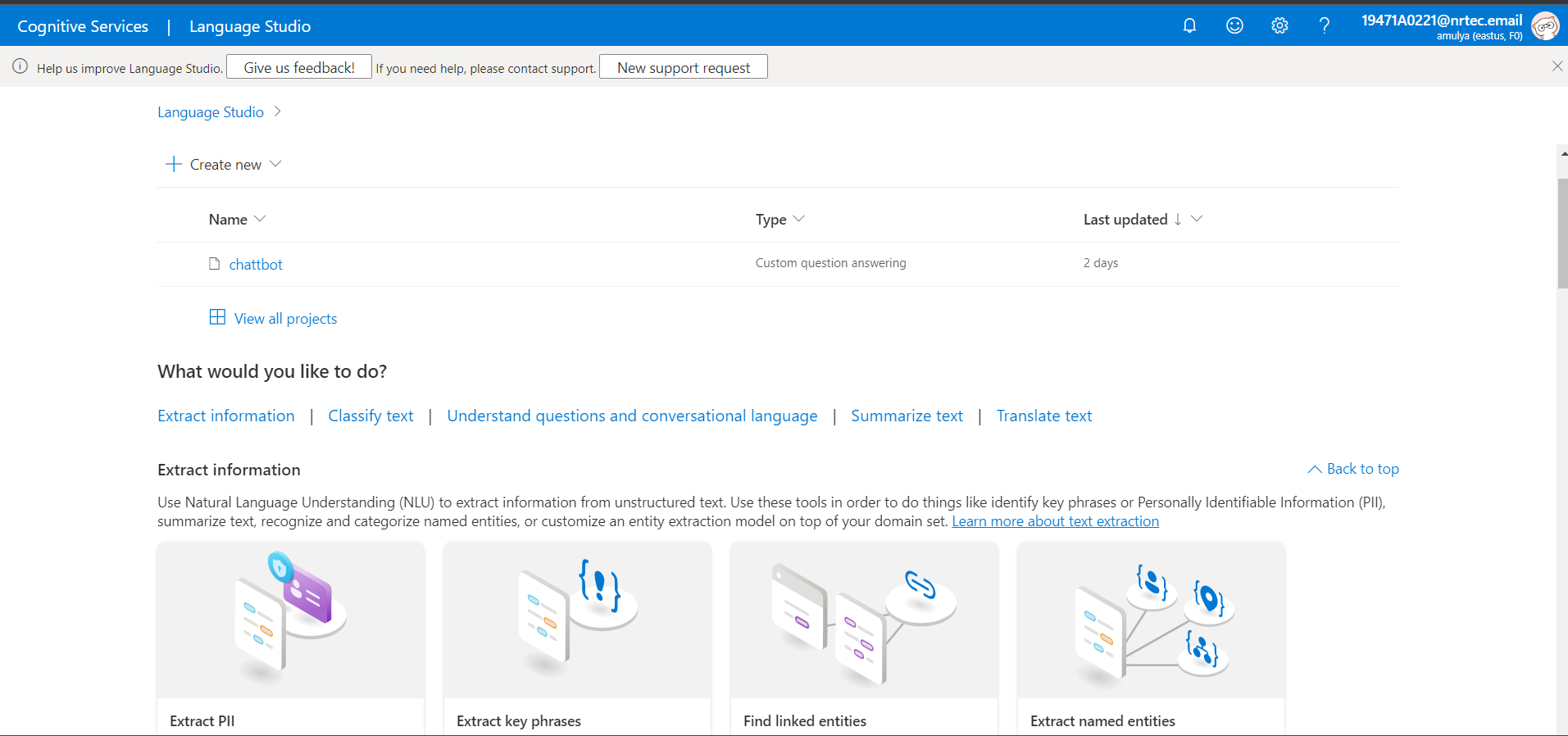The width and height of the screenshot is (1568, 736).
Task: Open the notifications bell
Action: click(x=1189, y=25)
